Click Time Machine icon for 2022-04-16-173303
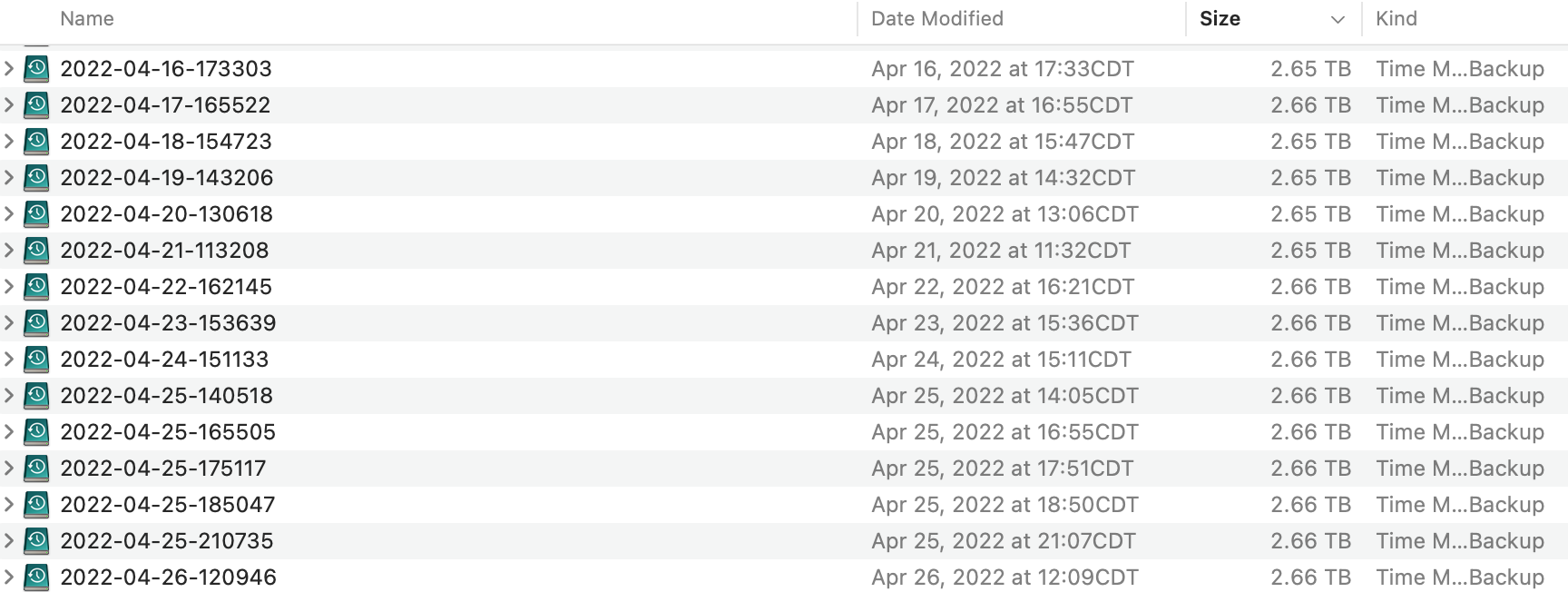 (x=36, y=69)
